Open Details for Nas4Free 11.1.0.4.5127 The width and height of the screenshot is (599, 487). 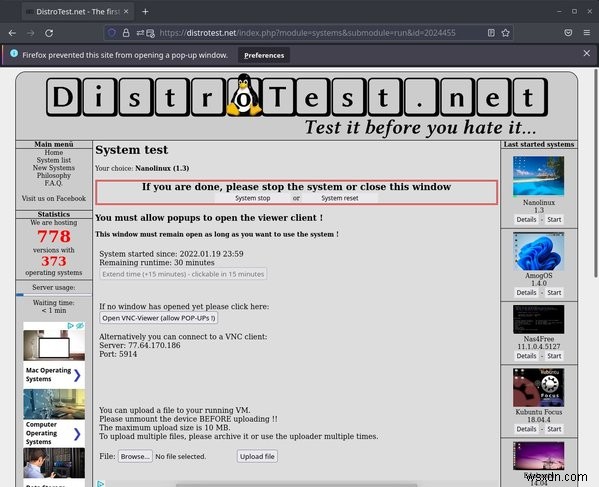tap(526, 356)
